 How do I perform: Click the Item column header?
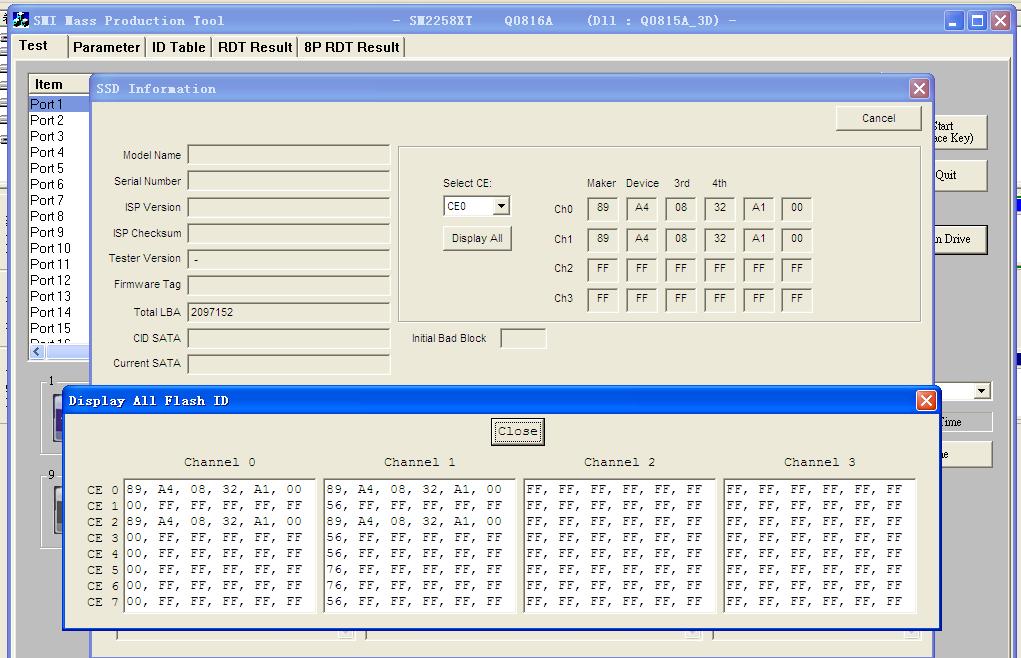click(59, 85)
